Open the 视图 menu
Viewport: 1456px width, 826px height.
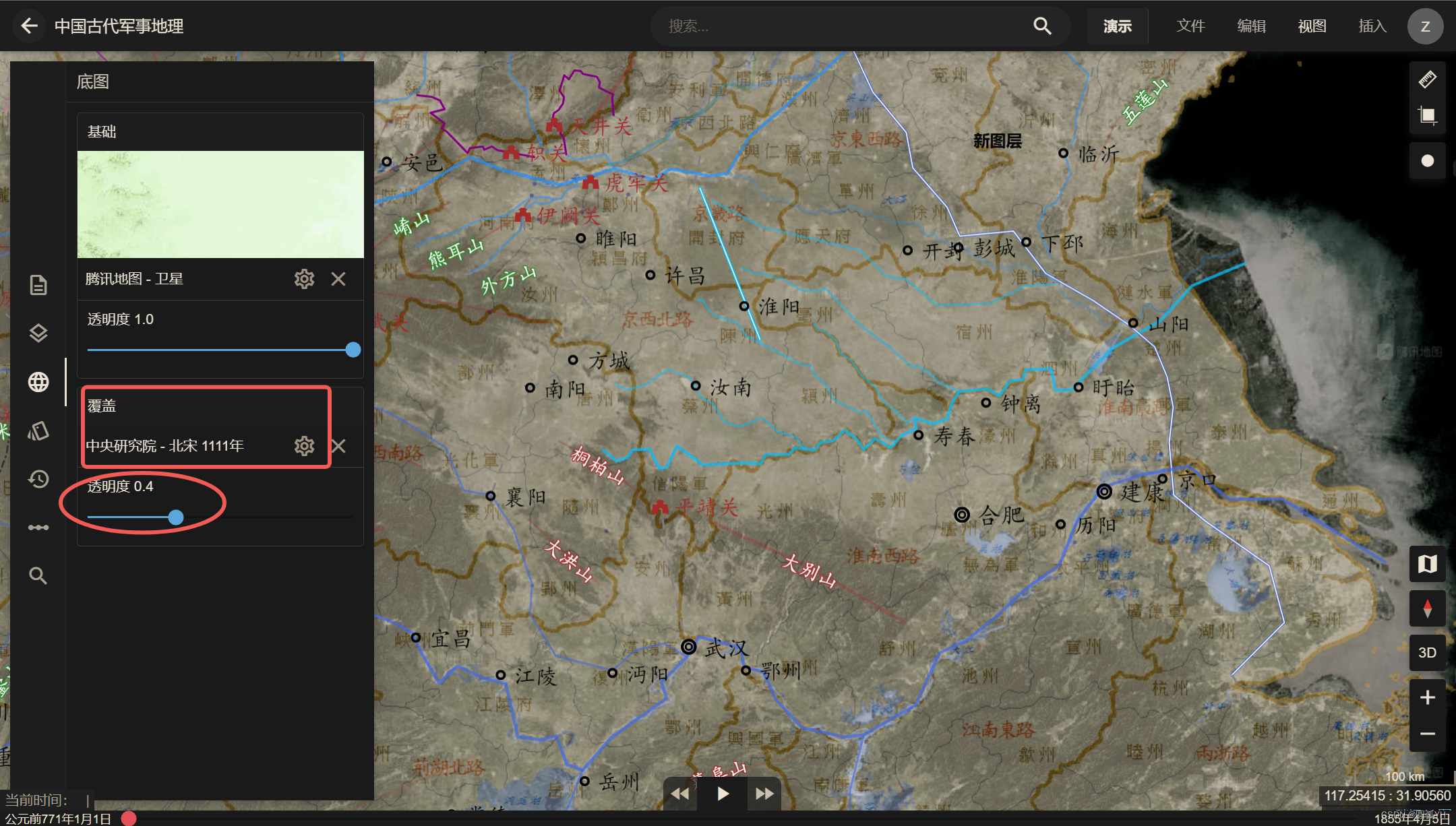[x=1312, y=26]
